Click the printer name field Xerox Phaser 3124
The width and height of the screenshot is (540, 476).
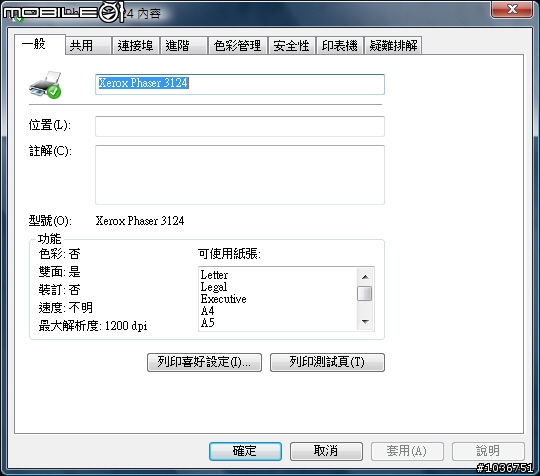point(240,84)
